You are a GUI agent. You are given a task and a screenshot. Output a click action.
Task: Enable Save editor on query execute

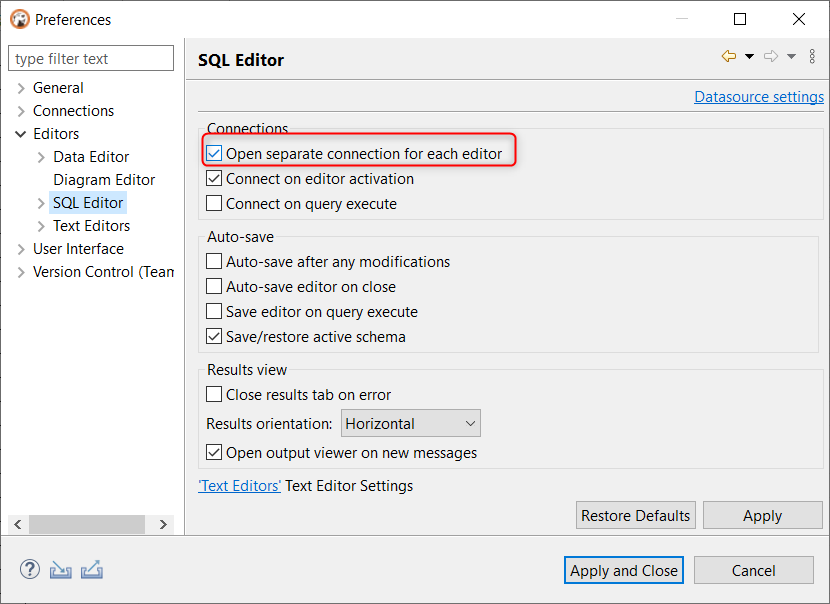[x=214, y=311]
